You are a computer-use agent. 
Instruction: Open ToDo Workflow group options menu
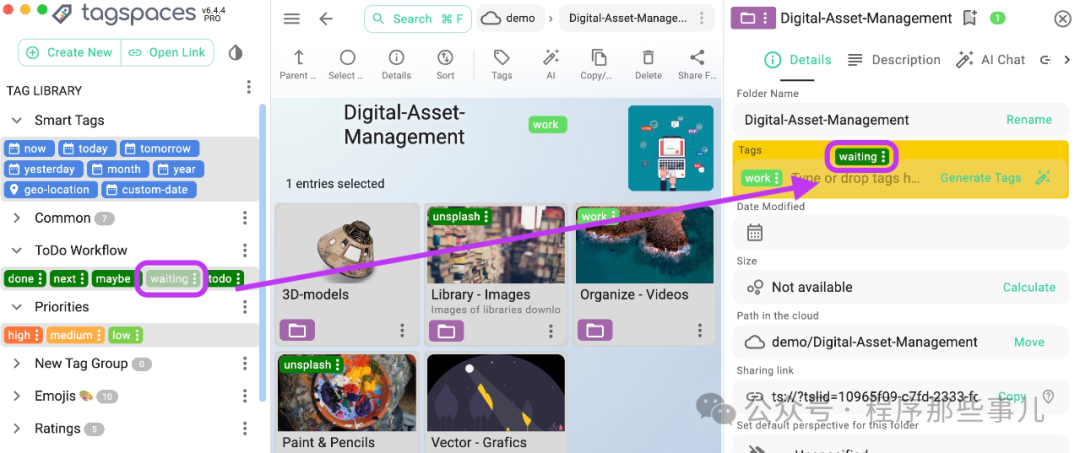(245, 250)
